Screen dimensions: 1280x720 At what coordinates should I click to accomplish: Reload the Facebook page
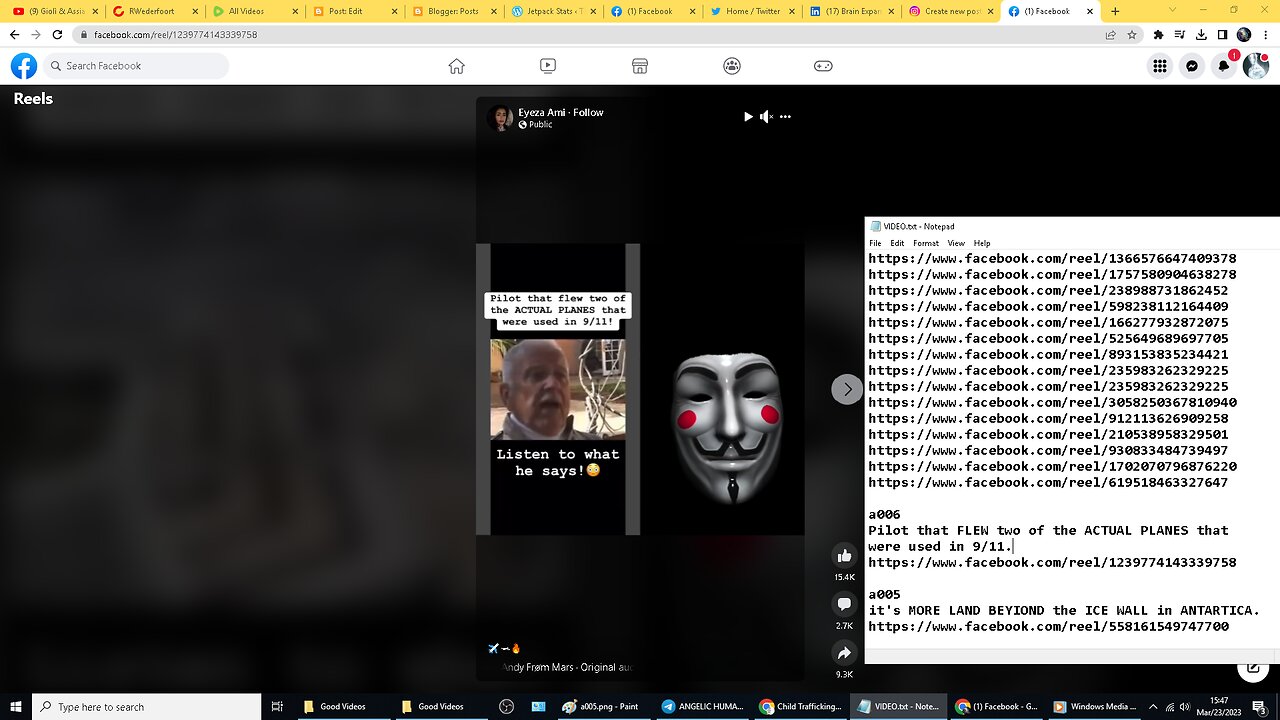click(x=57, y=34)
